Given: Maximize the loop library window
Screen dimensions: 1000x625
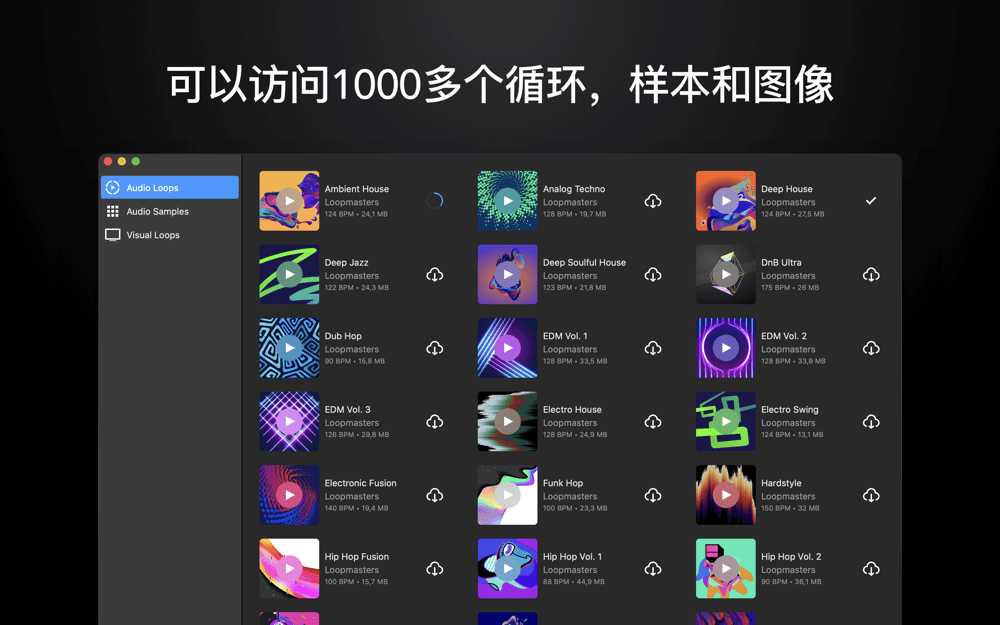Looking at the screenshot, I should tap(135, 161).
